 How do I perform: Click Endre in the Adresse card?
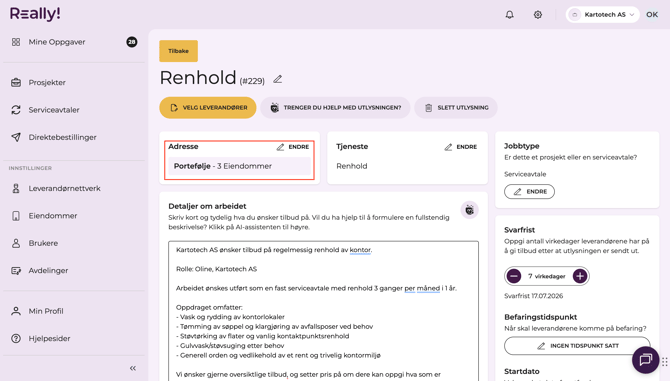click(x=293, y=147)
